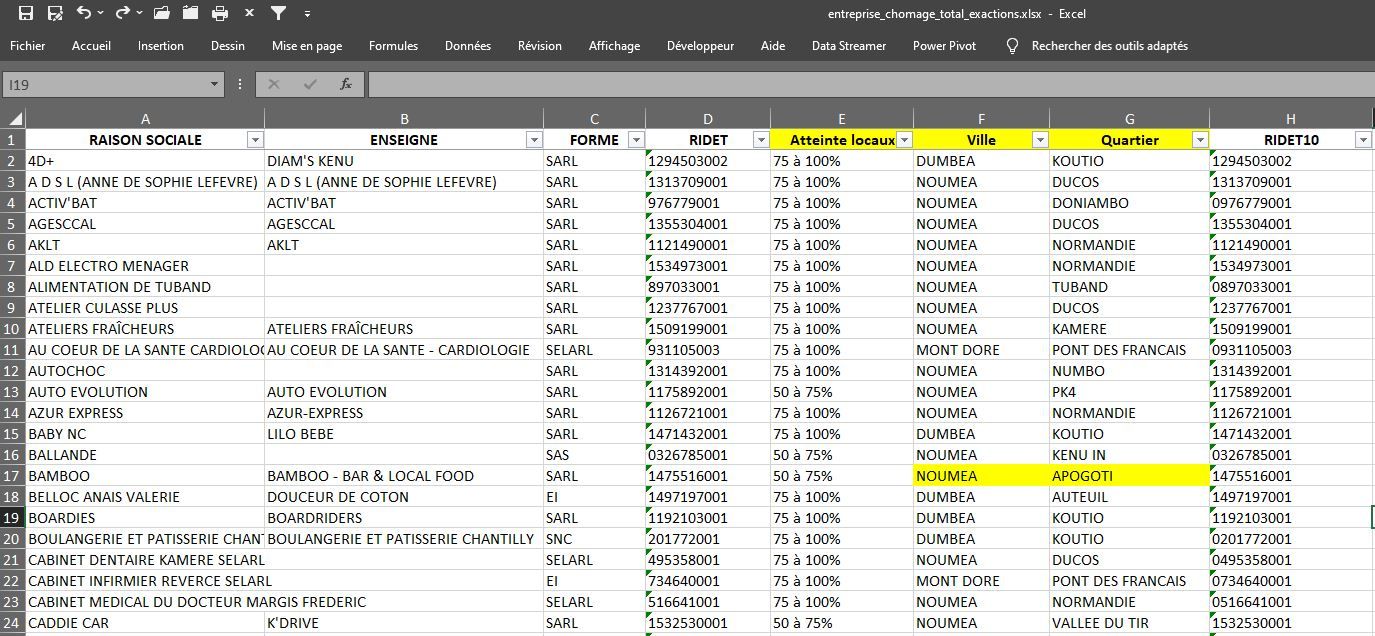Click the Enter checkmark icon in formula bar

(310, 85)
